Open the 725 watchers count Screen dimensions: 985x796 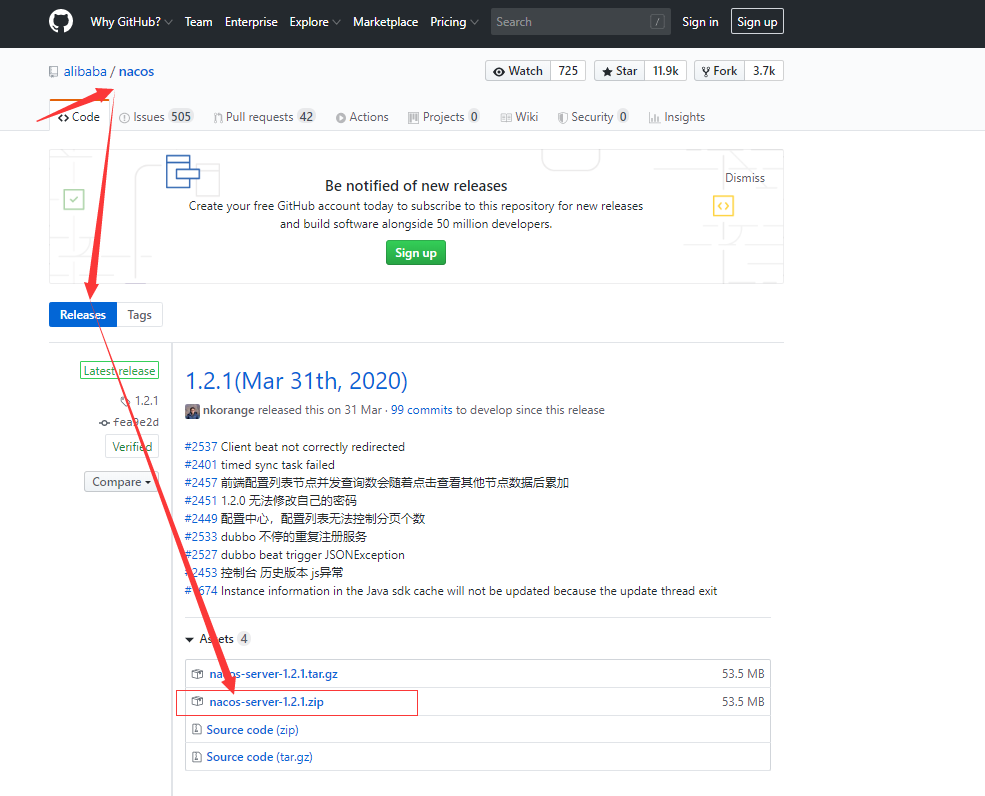[568, 71]
